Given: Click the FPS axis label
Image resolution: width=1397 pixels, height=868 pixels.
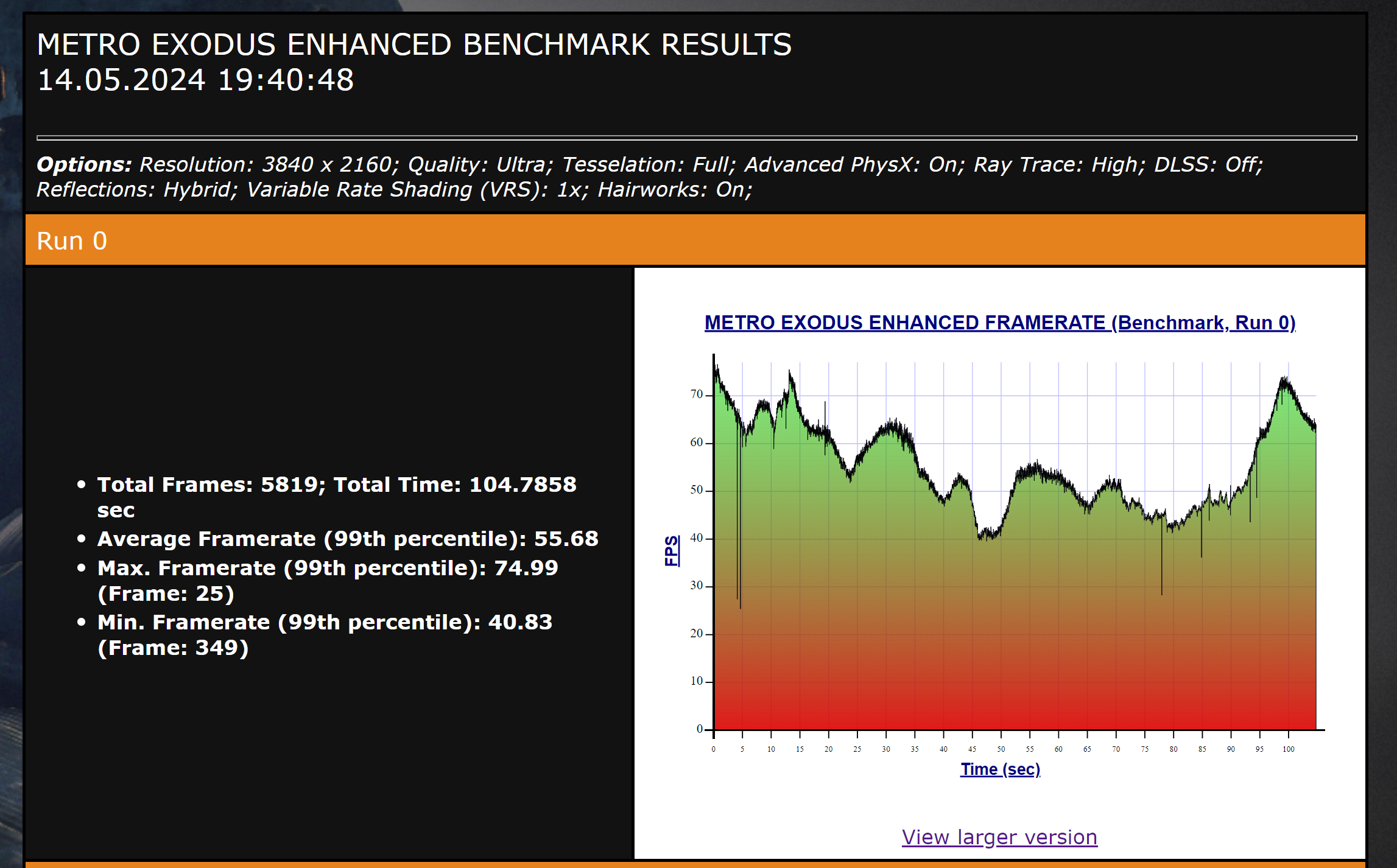Looking at the screenshot, I should (671, 551).
